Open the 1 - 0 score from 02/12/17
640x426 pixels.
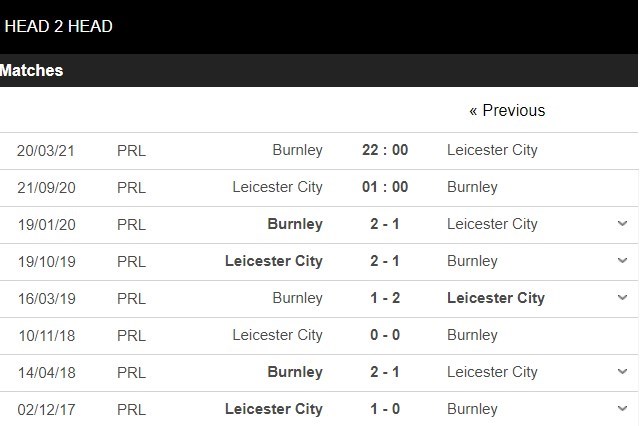click(385, 409)
